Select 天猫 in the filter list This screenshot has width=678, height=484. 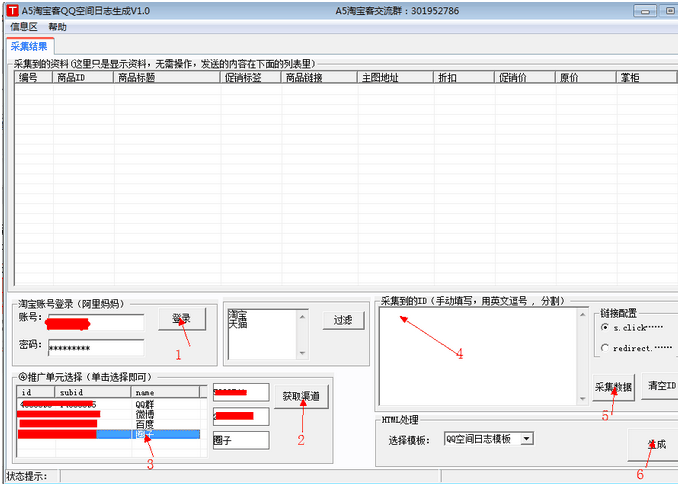pos(238,323)
